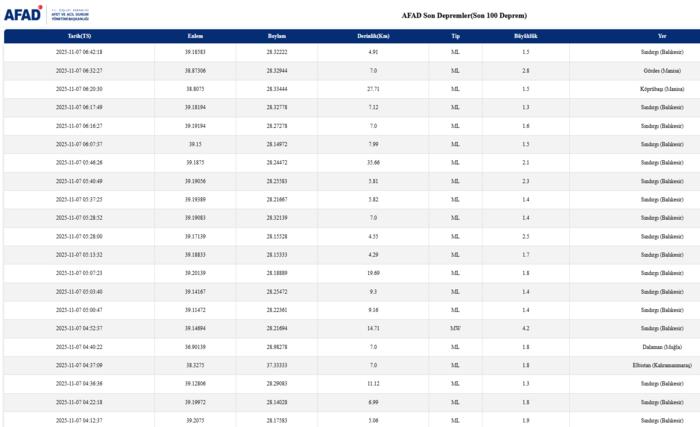Click the 27.71 depth value

[373, 88]
